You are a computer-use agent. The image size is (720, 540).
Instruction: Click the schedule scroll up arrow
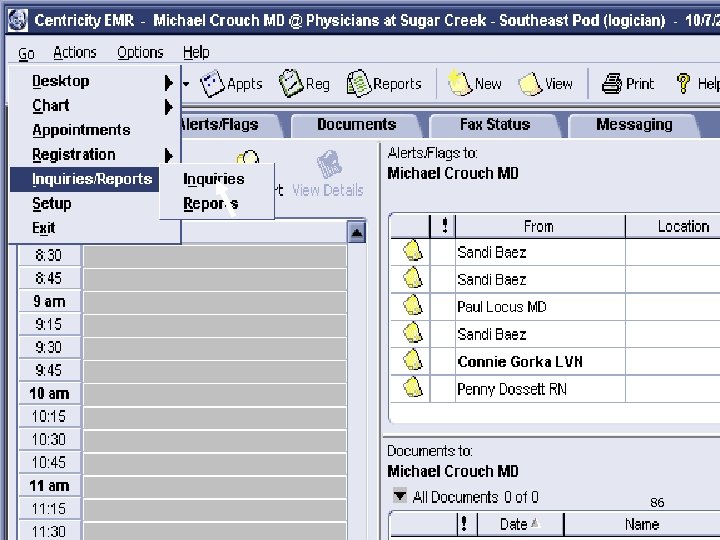[357, 232]
